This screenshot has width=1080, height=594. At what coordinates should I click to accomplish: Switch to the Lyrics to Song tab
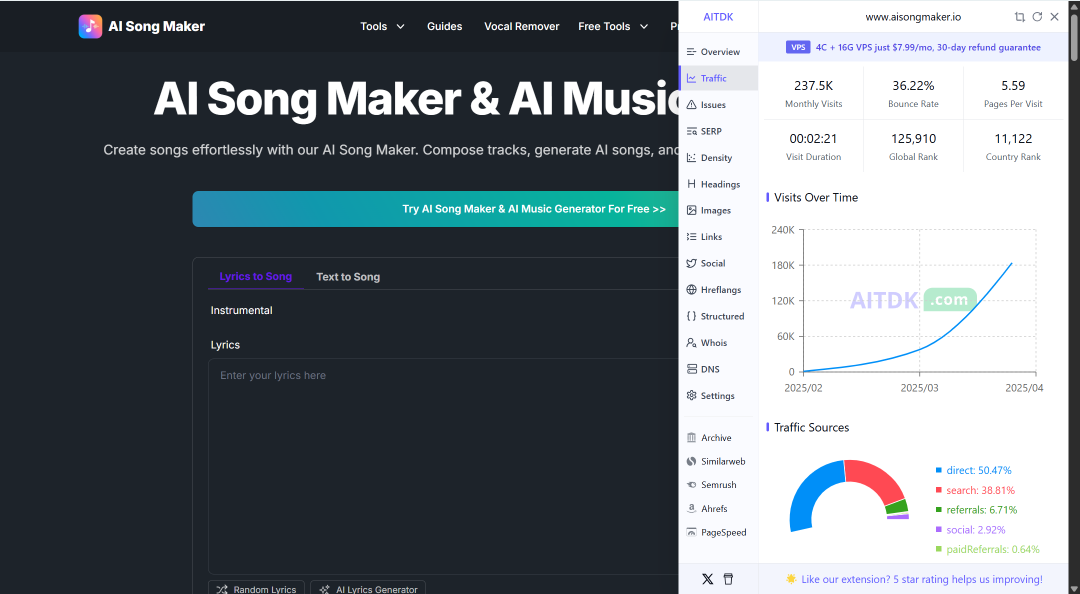(256, 276)
